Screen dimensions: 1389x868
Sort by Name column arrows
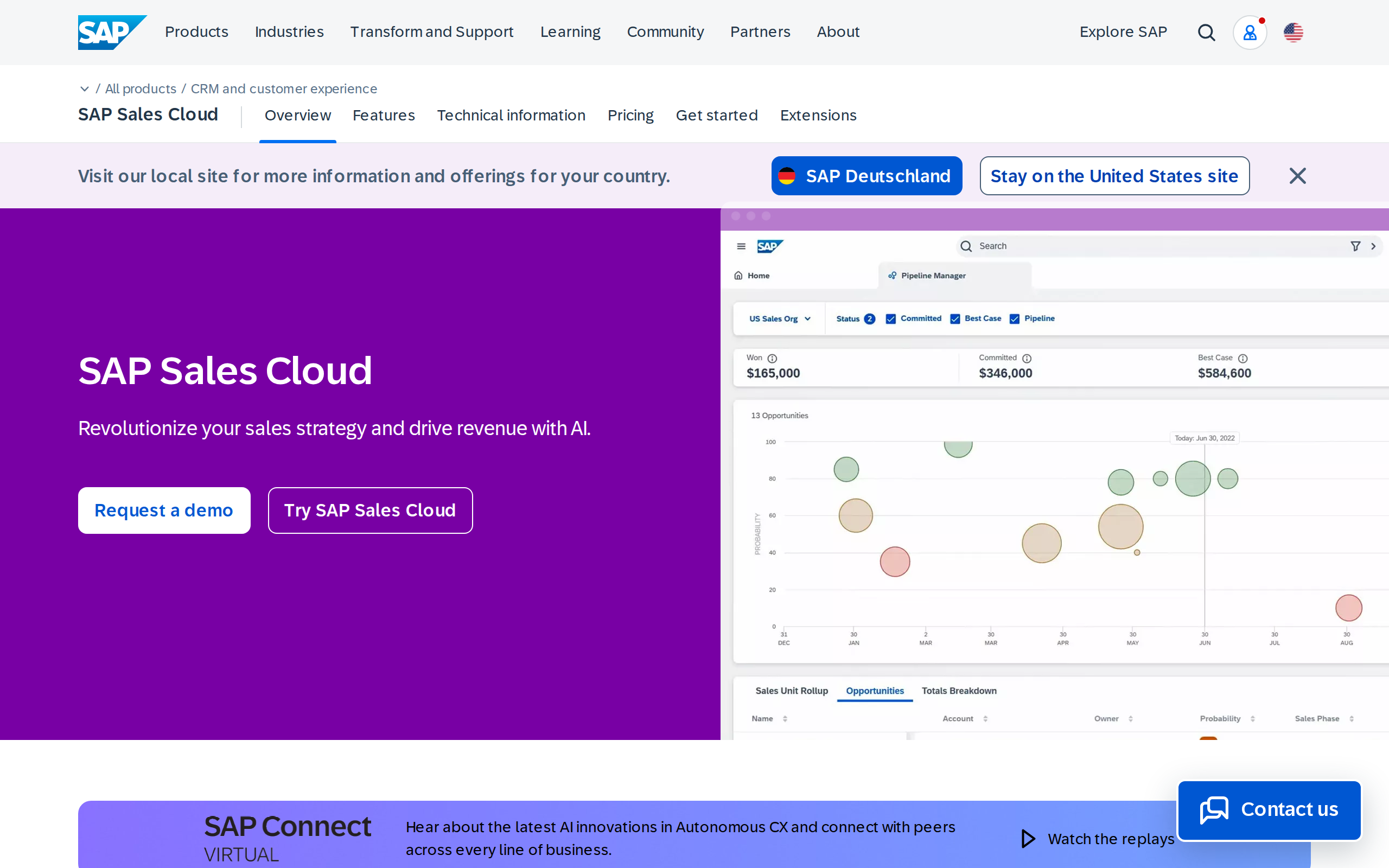pos(785,719)
